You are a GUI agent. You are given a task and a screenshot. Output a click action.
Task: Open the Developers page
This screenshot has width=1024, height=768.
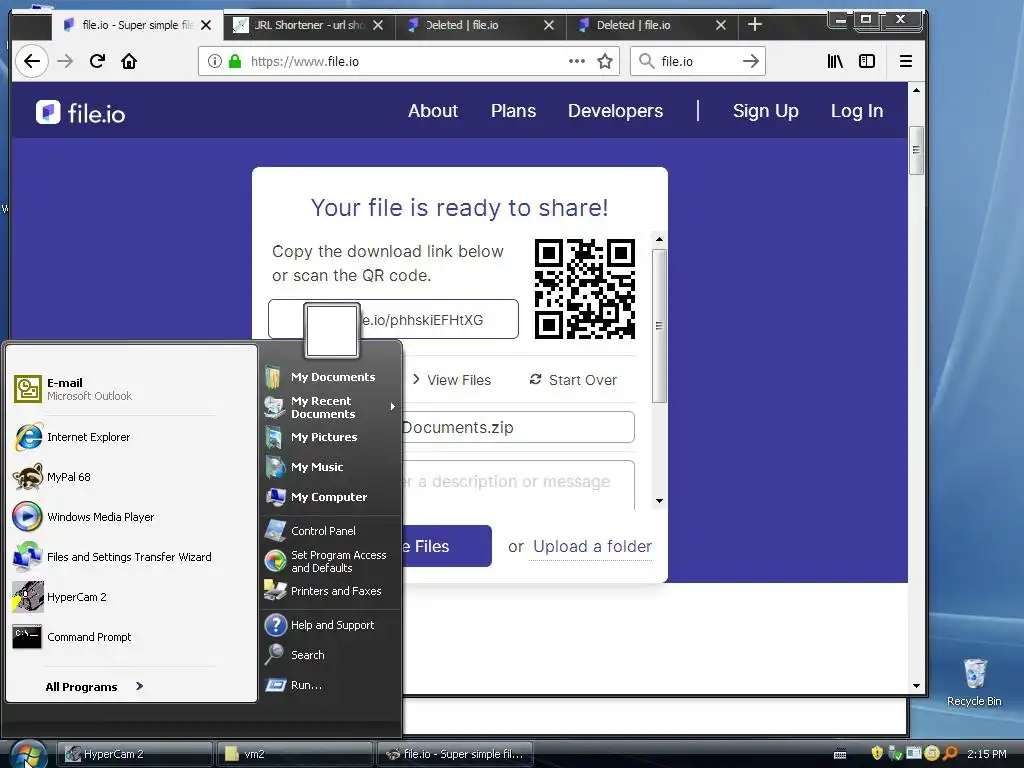[x=615, y=111]
